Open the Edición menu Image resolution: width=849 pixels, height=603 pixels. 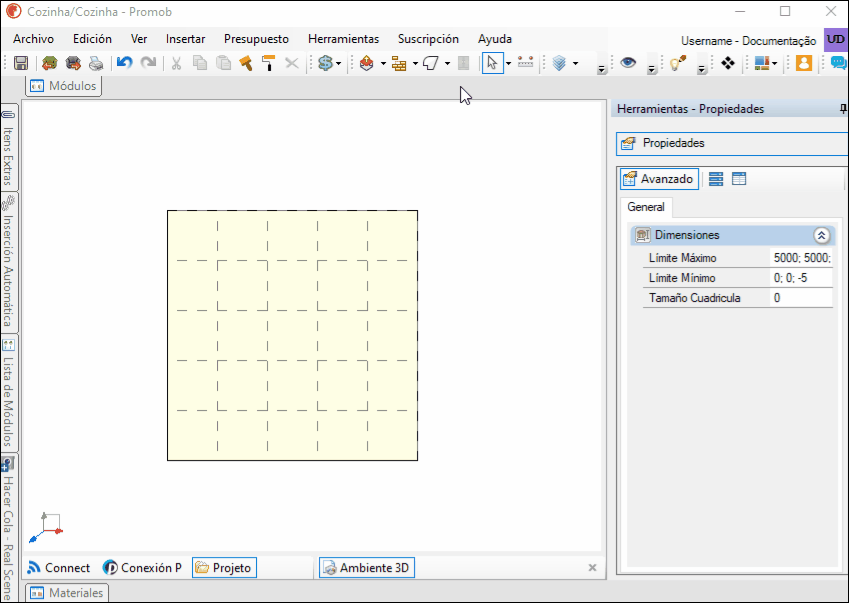pos(93,39)
